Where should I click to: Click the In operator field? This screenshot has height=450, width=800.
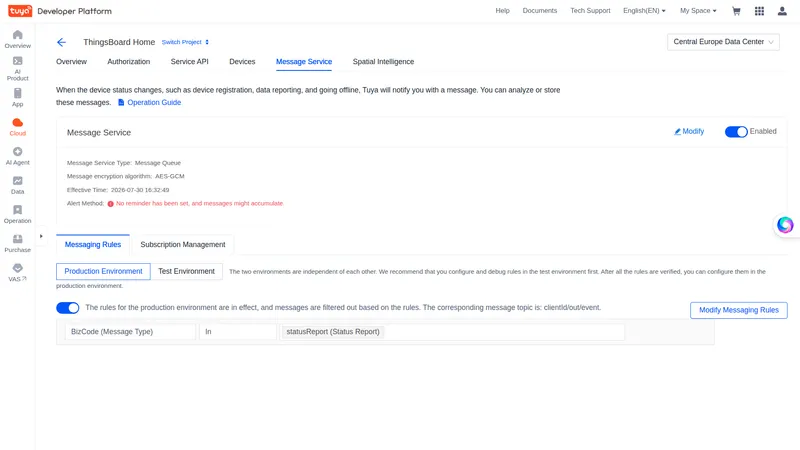coord(238,332)
